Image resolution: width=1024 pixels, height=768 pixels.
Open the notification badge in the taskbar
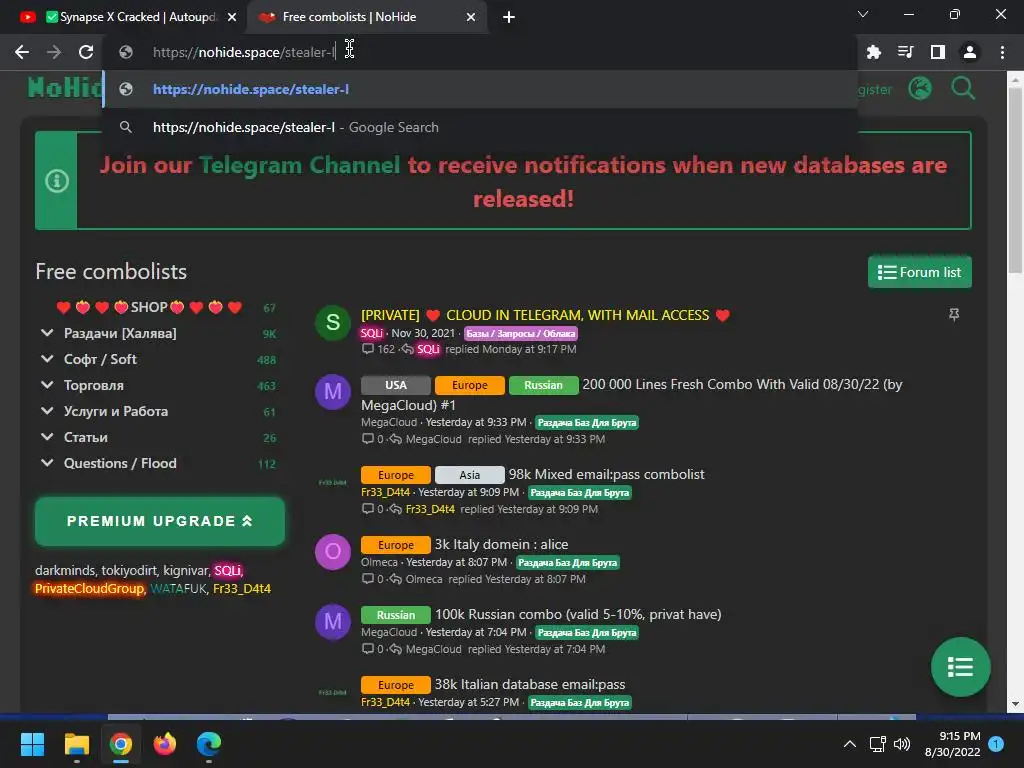(996, 744)
